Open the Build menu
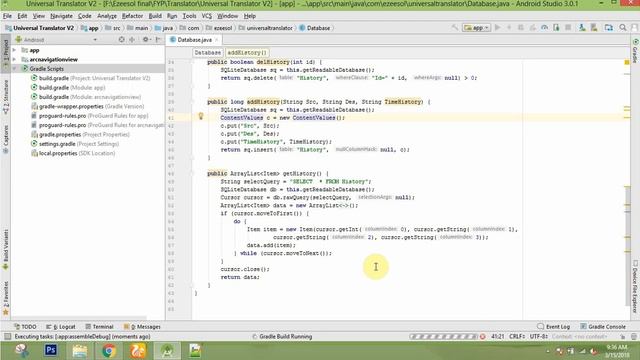 [155, 16]
